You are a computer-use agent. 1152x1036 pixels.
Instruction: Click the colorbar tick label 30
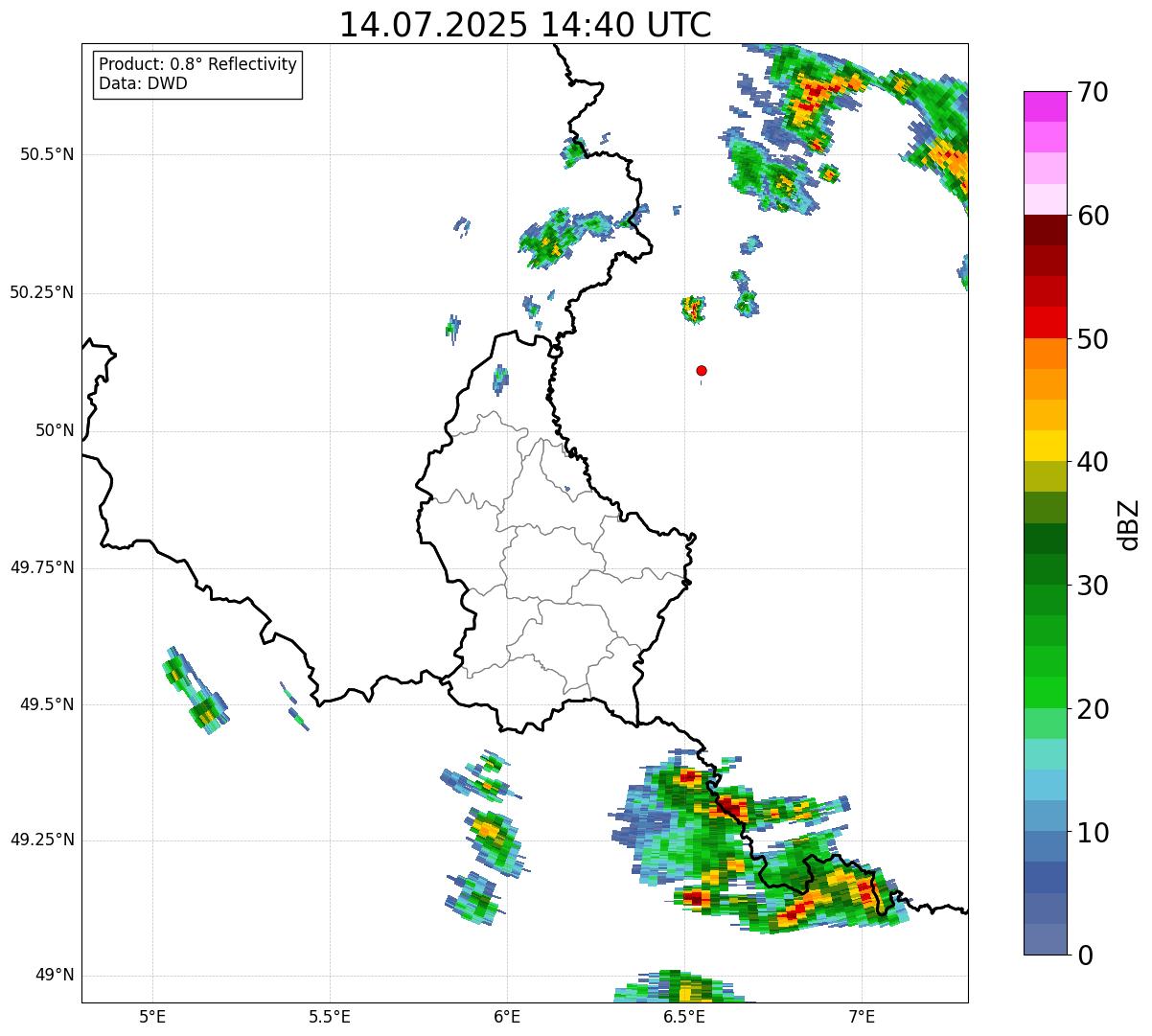click(x=1092, y=586)
